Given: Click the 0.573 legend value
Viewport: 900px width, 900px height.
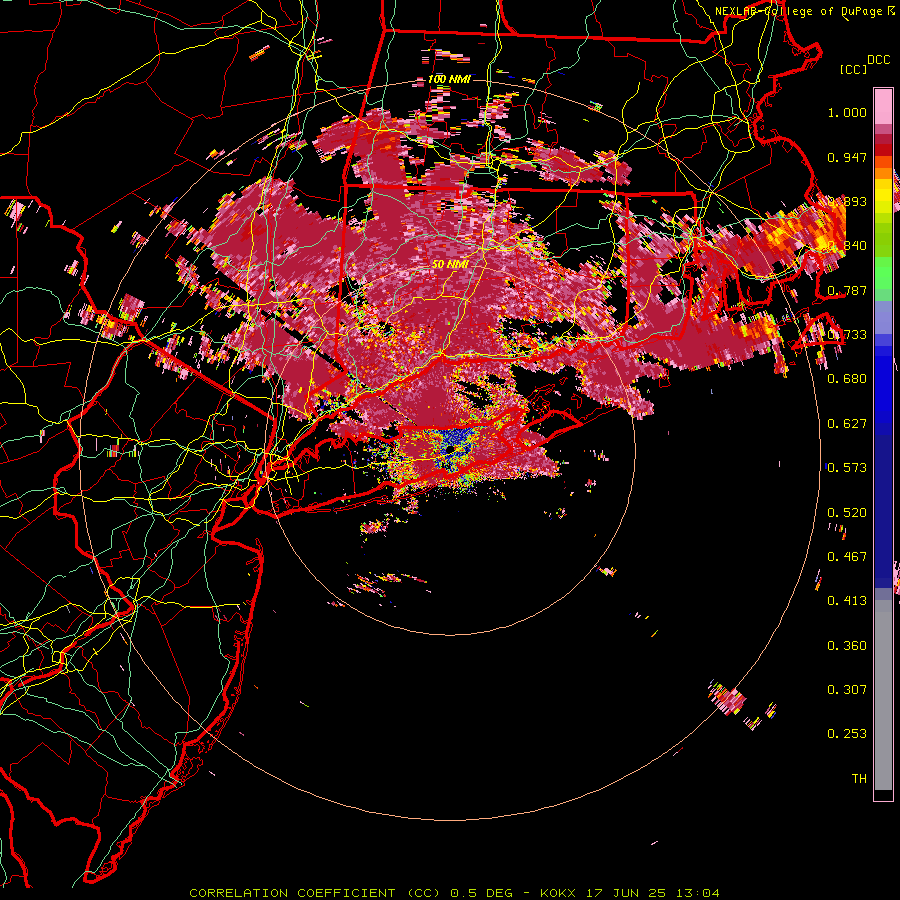Looking at the screenshot, I should coord(847,468).
